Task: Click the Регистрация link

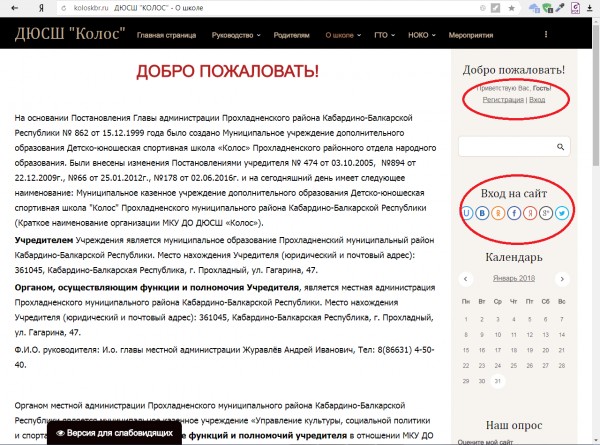Action: [503, 99]
